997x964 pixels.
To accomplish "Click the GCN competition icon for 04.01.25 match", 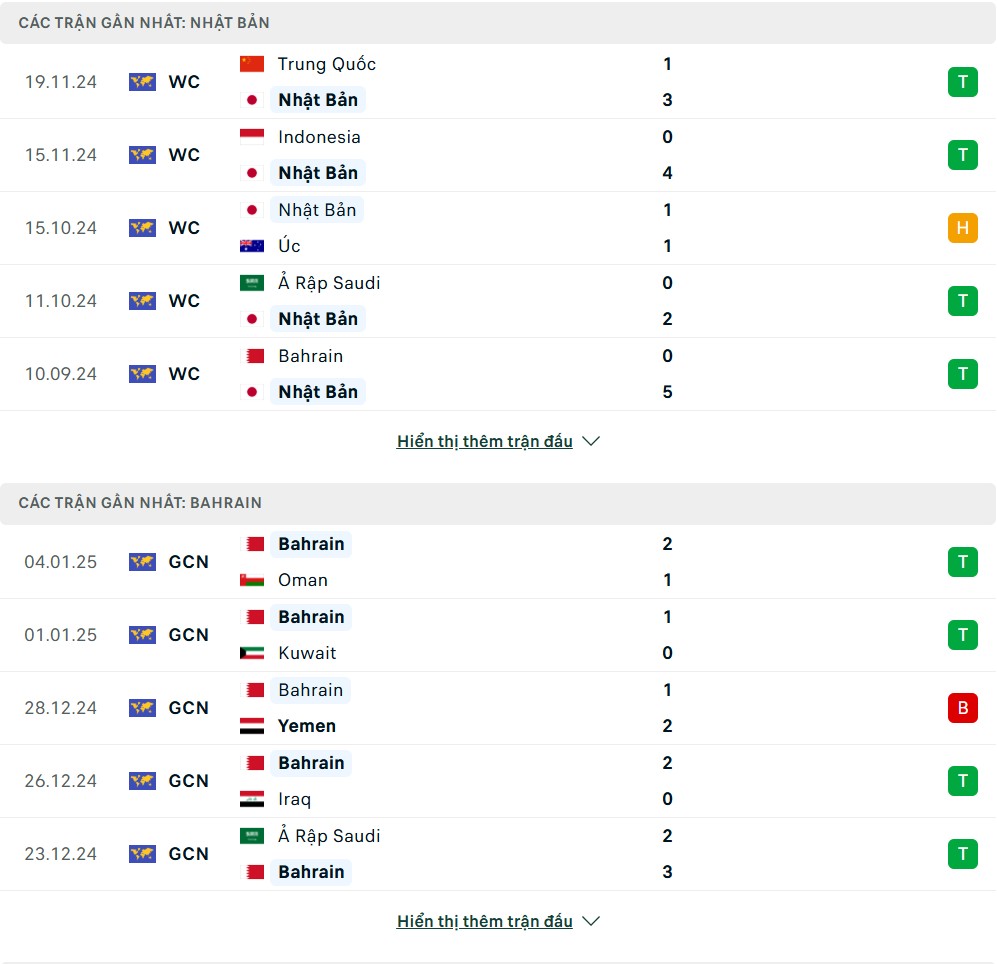I will [142, 562].
